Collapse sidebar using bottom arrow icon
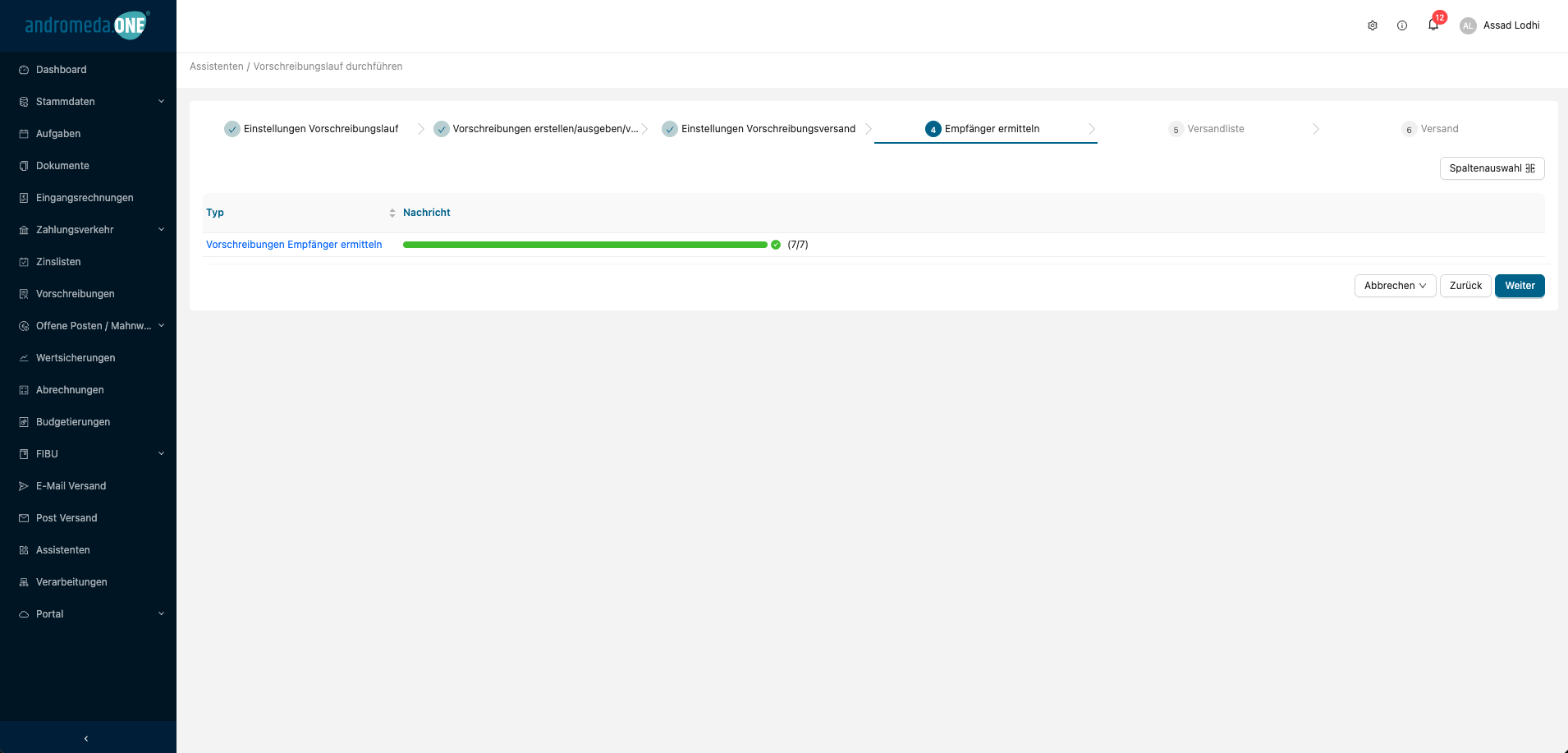The height and width of the screenshot is (753, 1568). pos(86,738)
